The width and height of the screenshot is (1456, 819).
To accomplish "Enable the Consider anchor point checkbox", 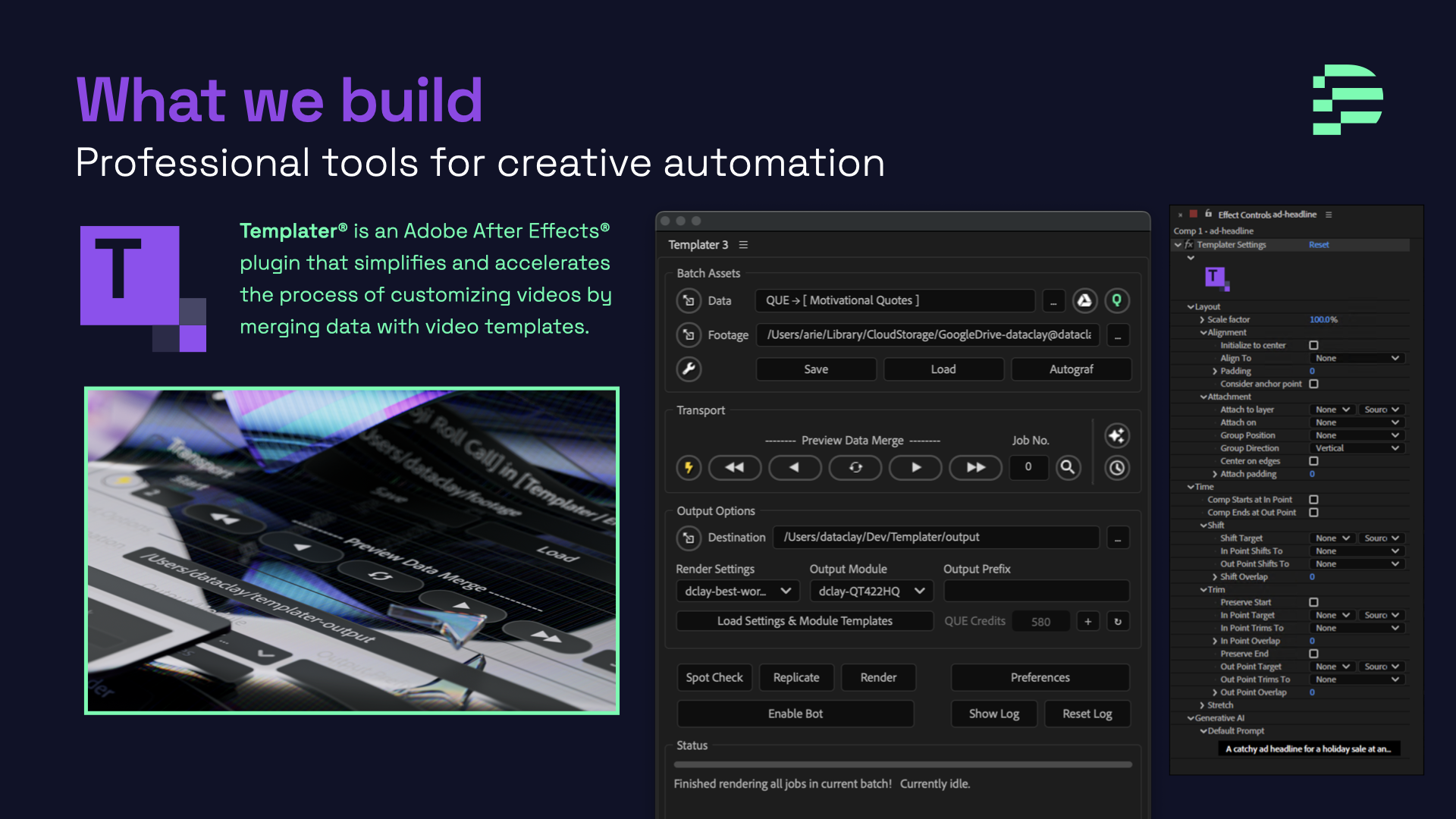I will (1313, 384).
